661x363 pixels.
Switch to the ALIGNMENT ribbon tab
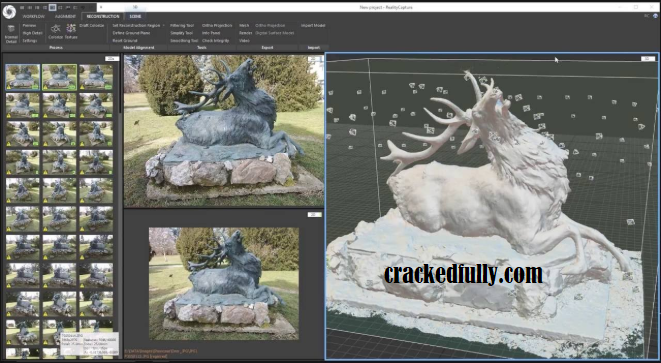[65, 16]
